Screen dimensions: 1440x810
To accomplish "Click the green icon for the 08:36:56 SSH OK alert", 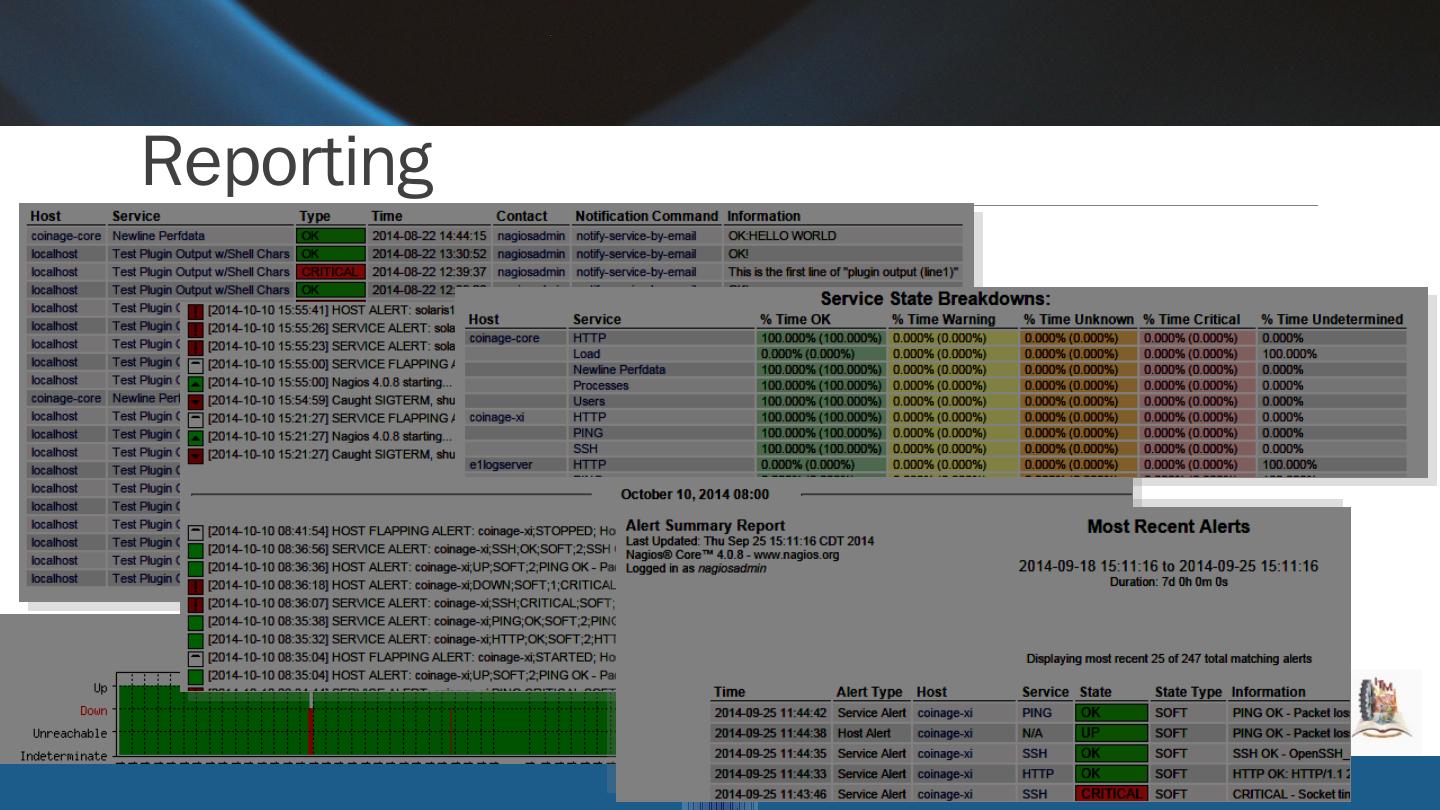I will click(x=196, y=550).
